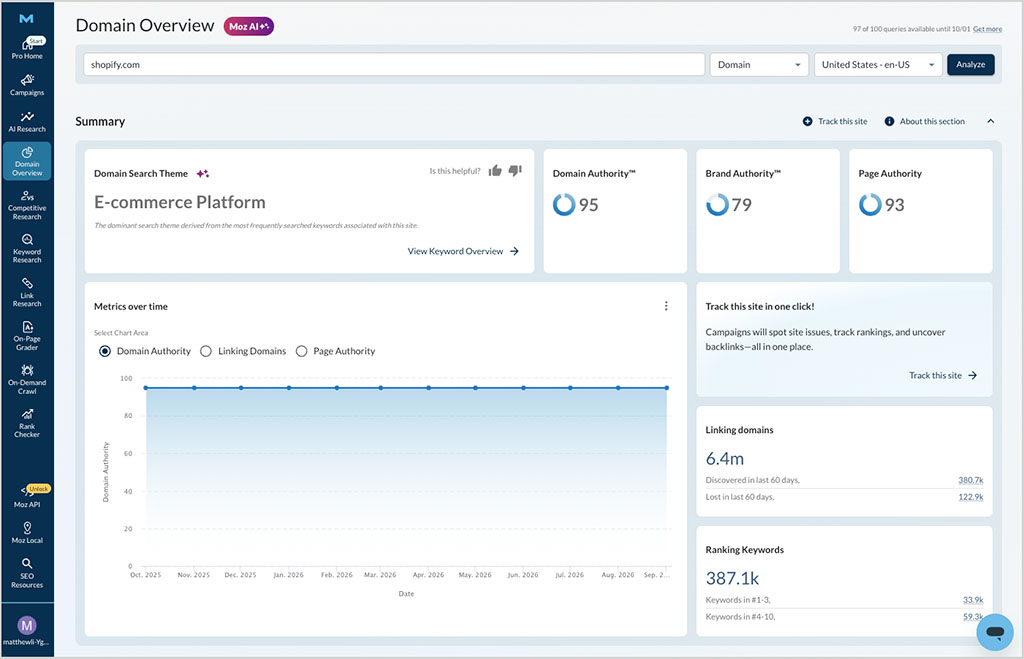Click the thumbs down icon
The height and width of the screenshot is (659, 1024).
[x=515, y=170]
